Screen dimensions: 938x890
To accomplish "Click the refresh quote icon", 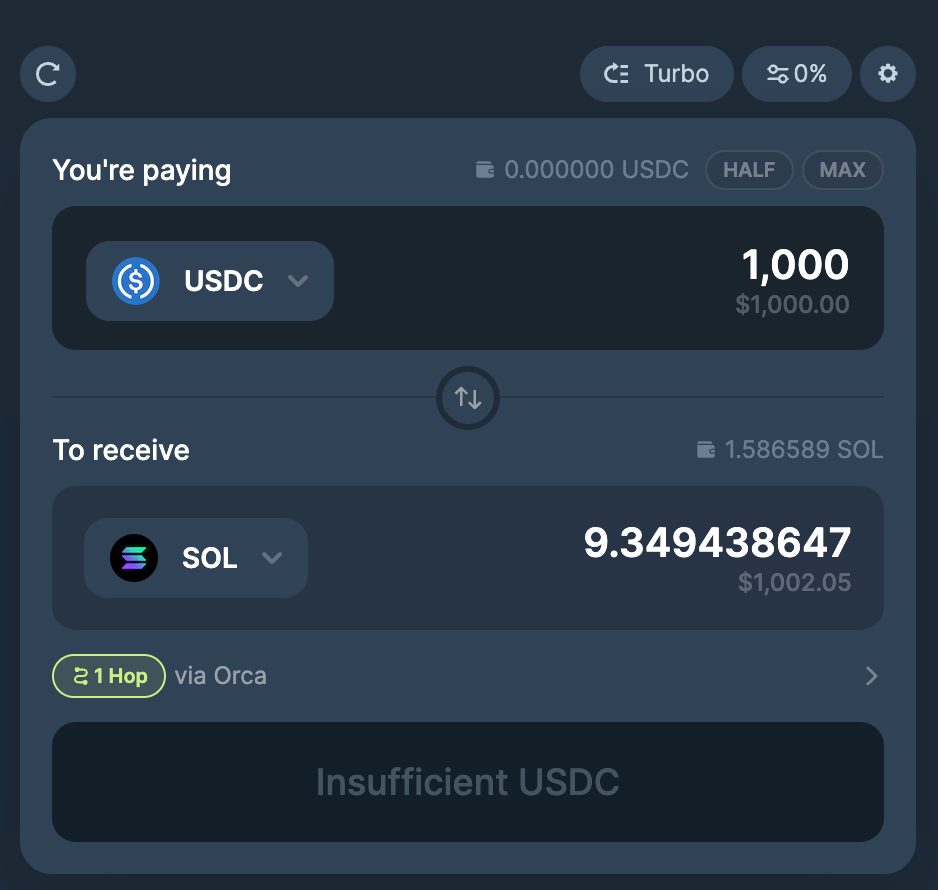I will [x=47, y=73].
